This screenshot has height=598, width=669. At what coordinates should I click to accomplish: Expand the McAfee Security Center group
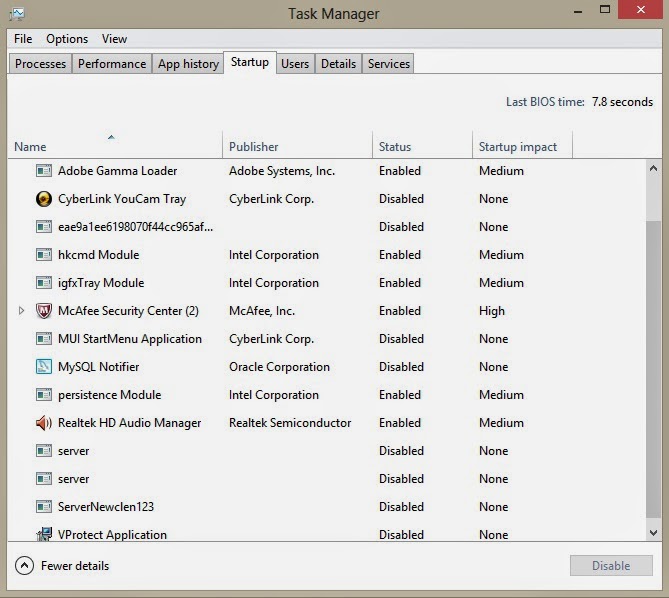21,311
